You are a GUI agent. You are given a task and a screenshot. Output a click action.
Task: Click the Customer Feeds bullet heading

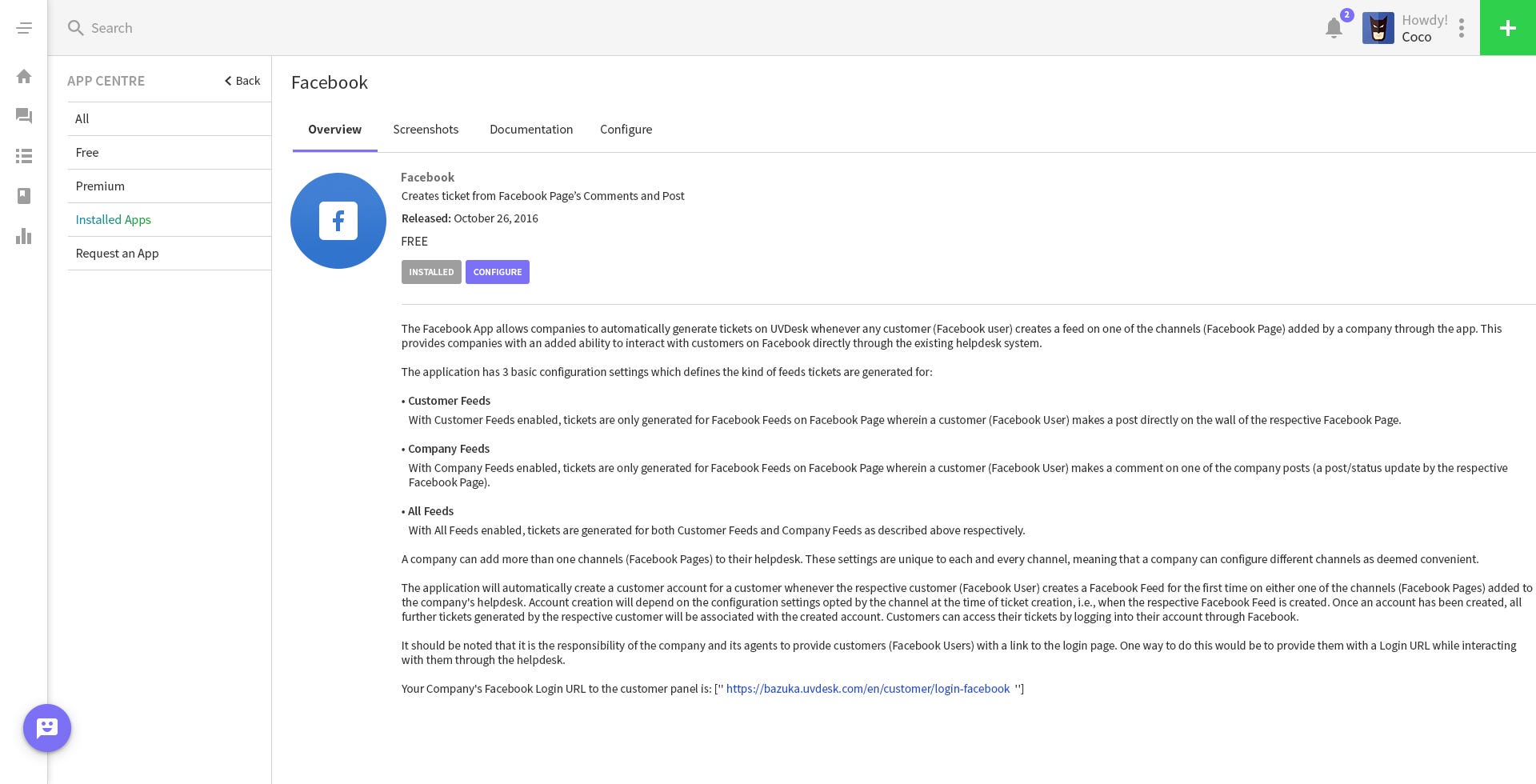[x=449, y=401]
